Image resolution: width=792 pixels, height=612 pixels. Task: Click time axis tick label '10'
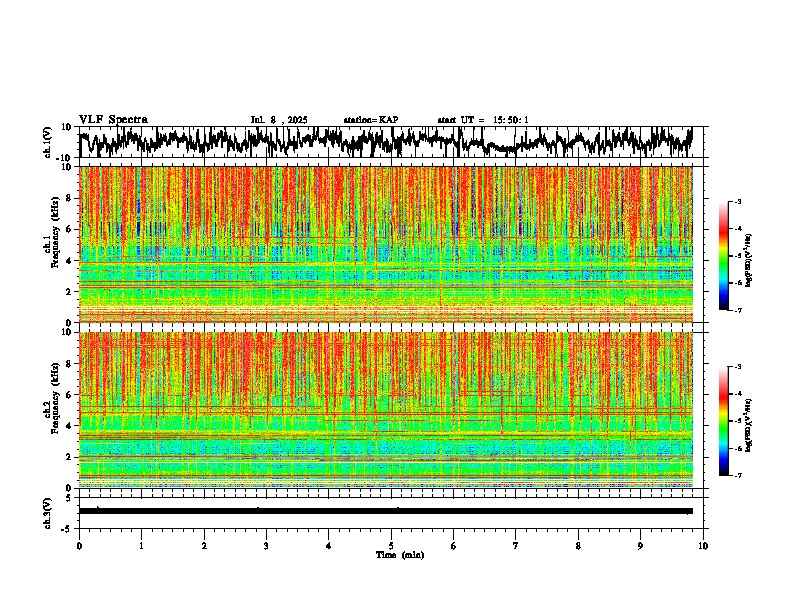[703, 546]
